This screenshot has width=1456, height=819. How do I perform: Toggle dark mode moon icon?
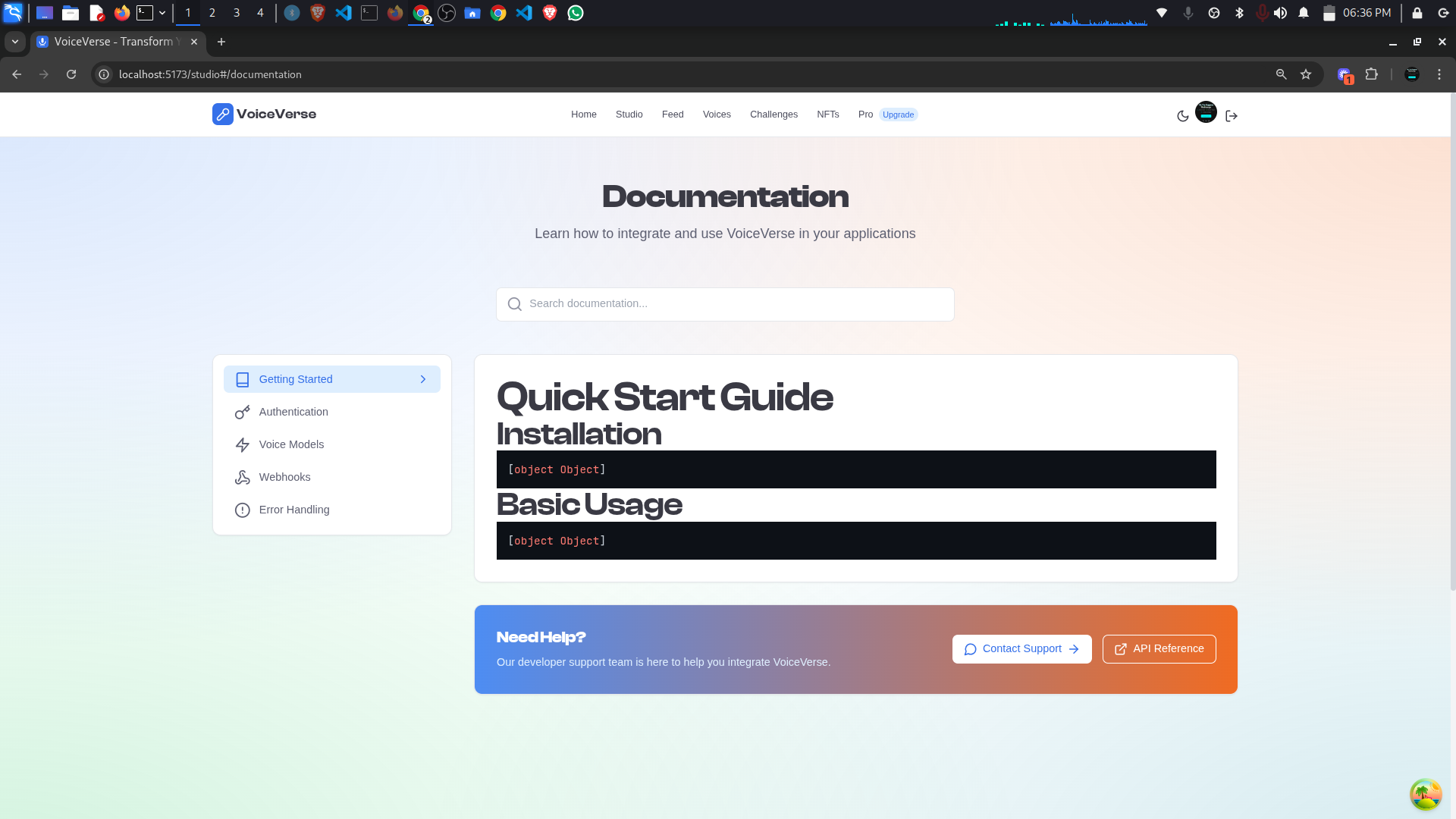pyautogui.click(x=1182, y=116)
